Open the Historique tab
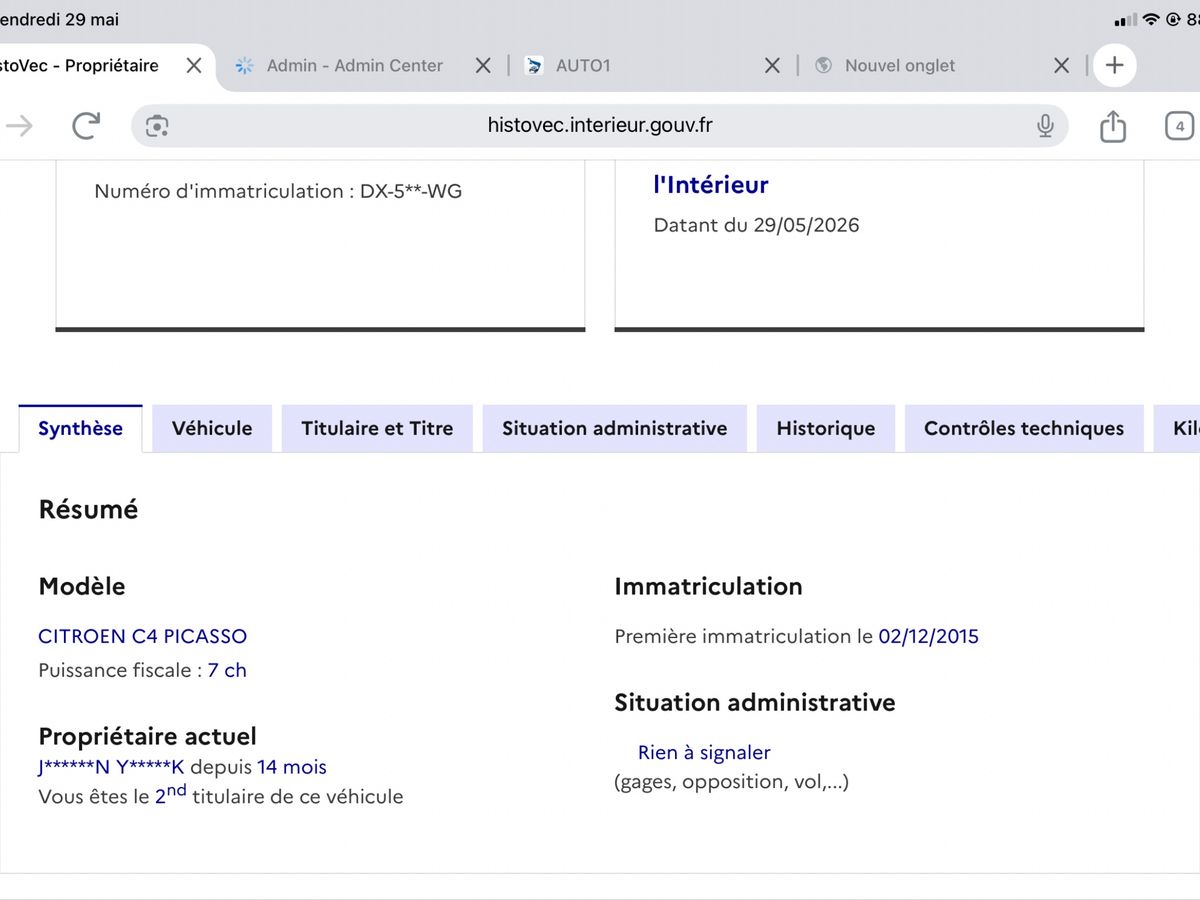Image resolution: width=1200 pixels, height=900 pixels. 826,428
